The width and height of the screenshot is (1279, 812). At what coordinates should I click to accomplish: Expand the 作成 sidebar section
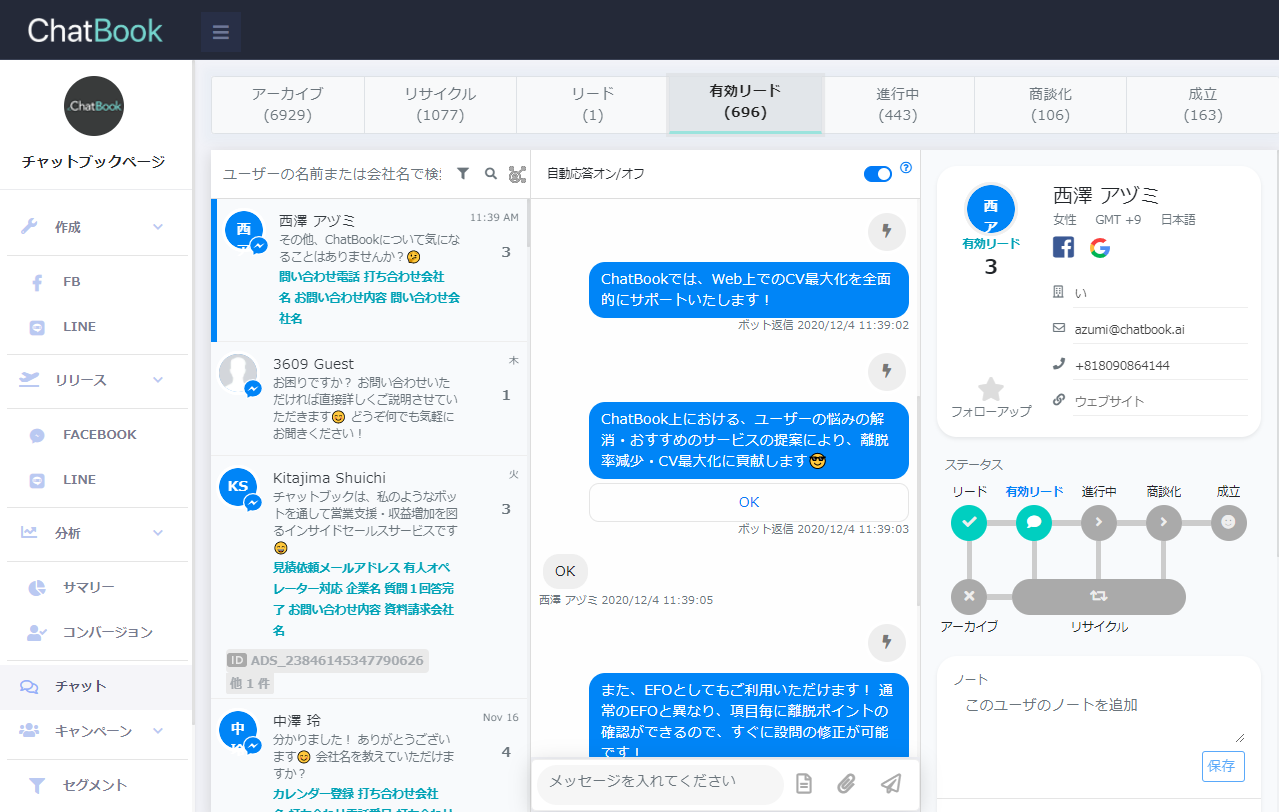94,227
